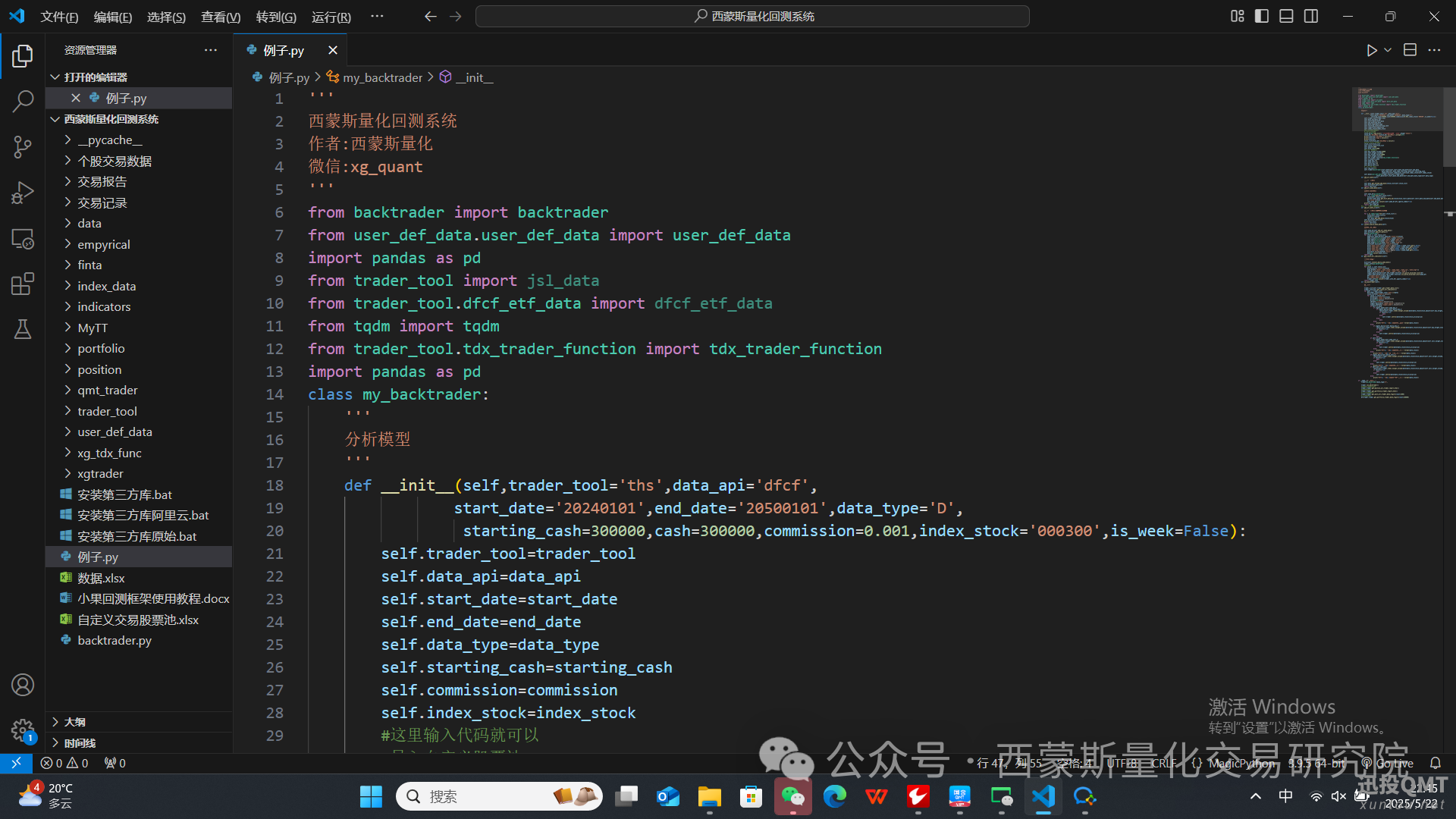Open run options dropdown arrow
The width and height of the screenshot is (1456, 819).
(1388, 50)
